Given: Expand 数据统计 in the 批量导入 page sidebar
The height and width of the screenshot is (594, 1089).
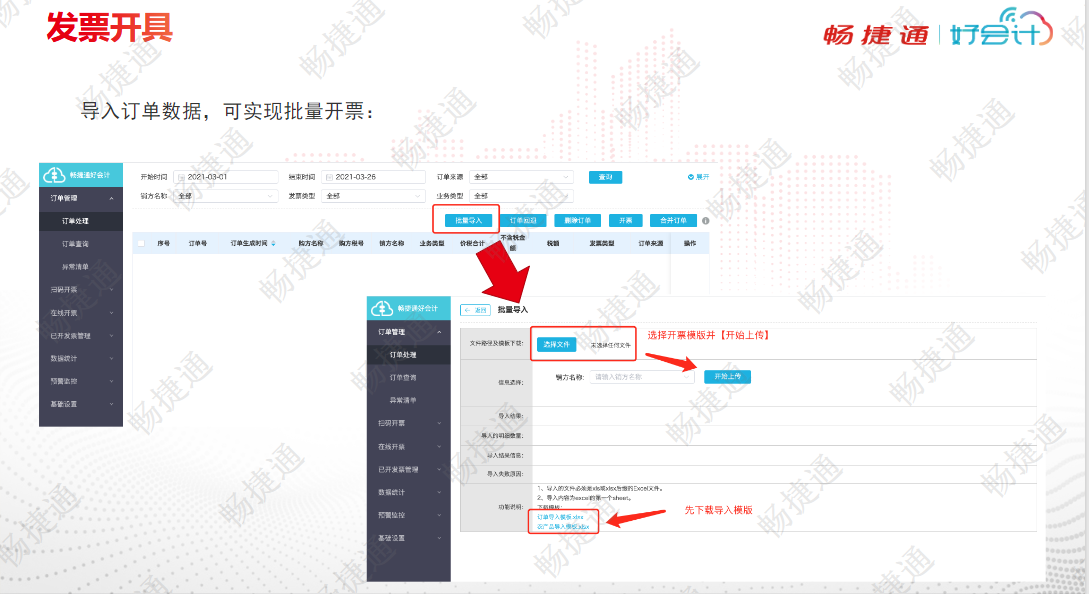Looking at the screenshot, I should coord(439,492).
